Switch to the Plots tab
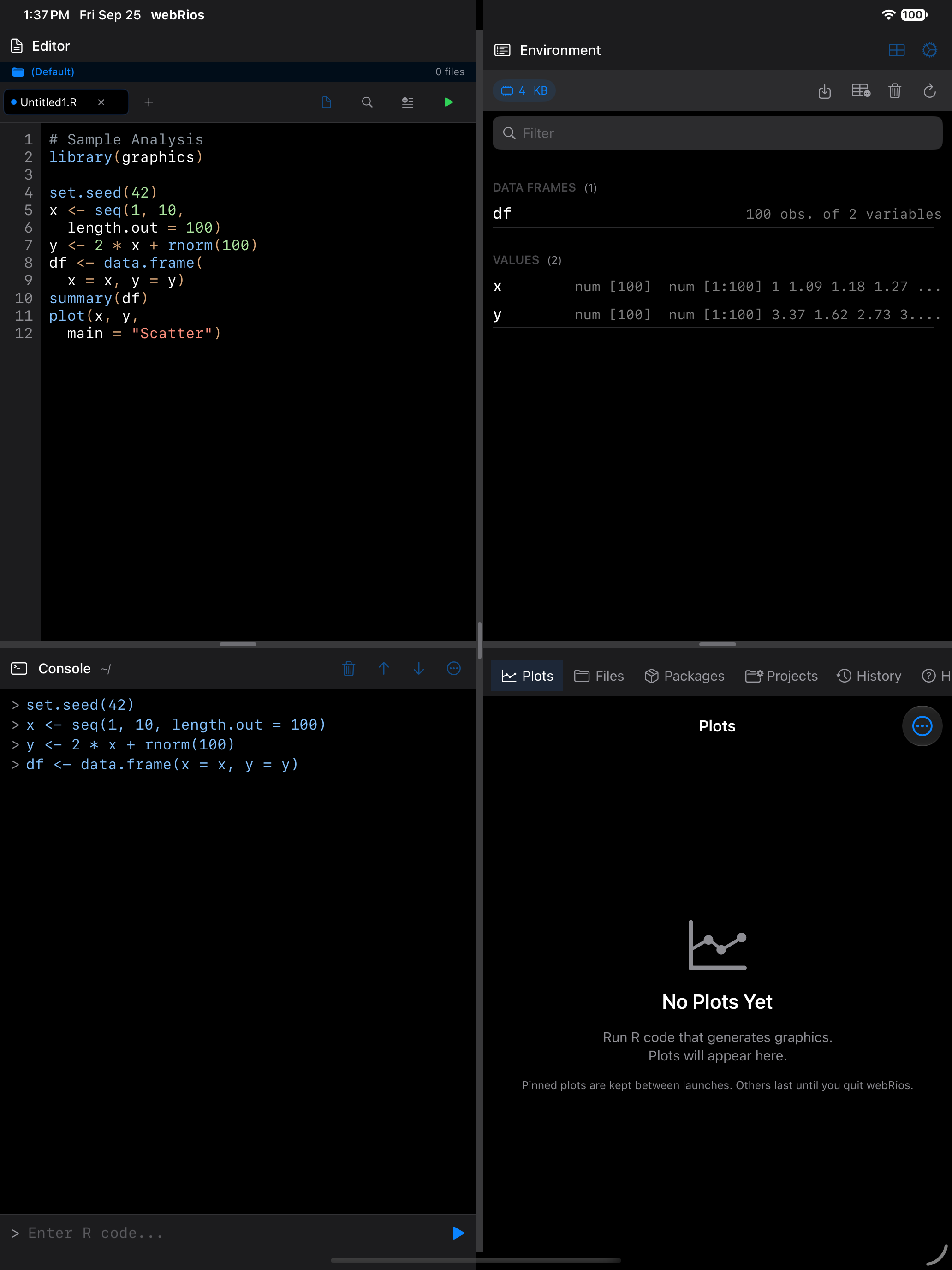This screenshot has width=952, height=1270. 527,676
